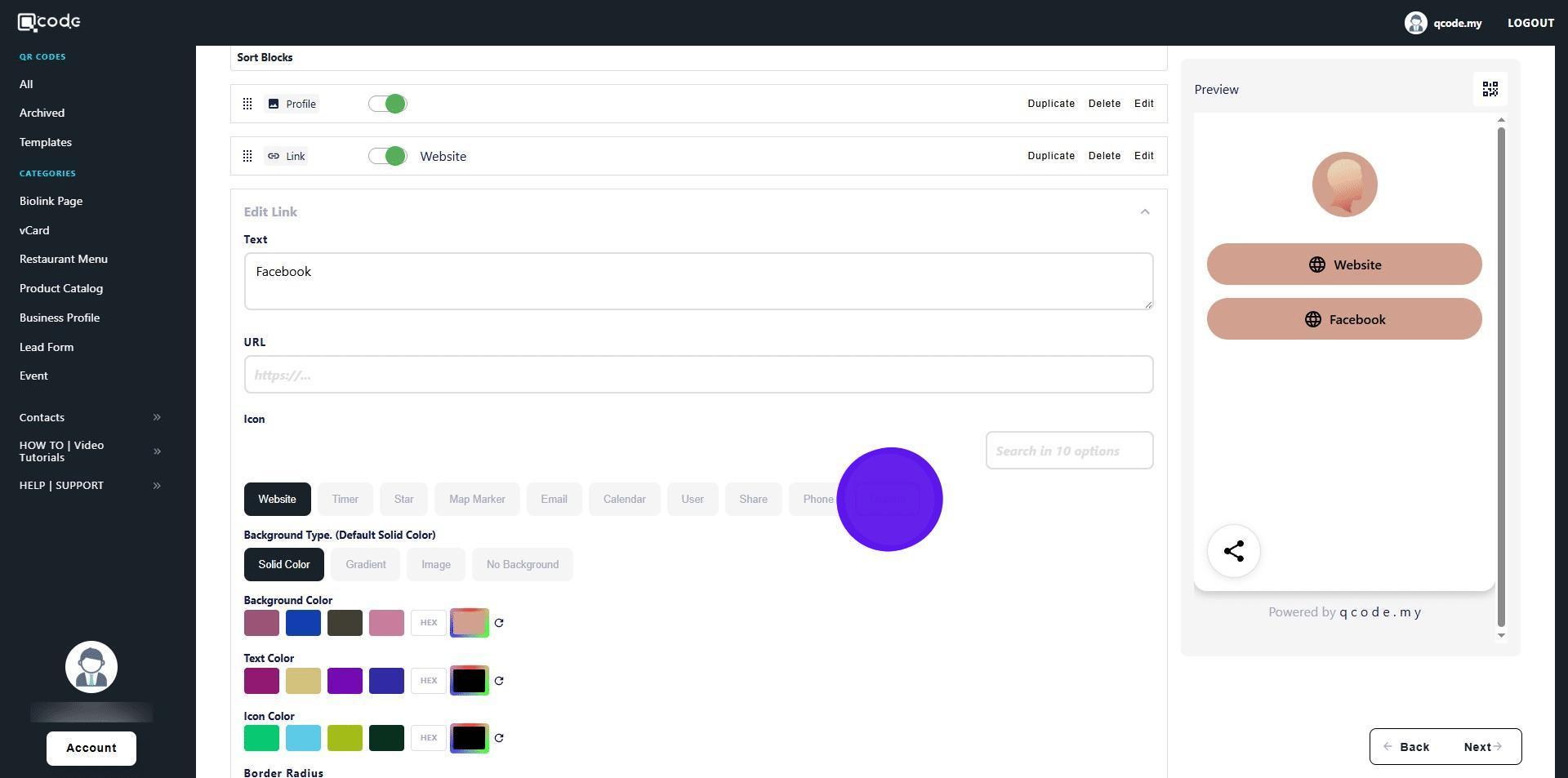Click the URL input field

(698, 375)
